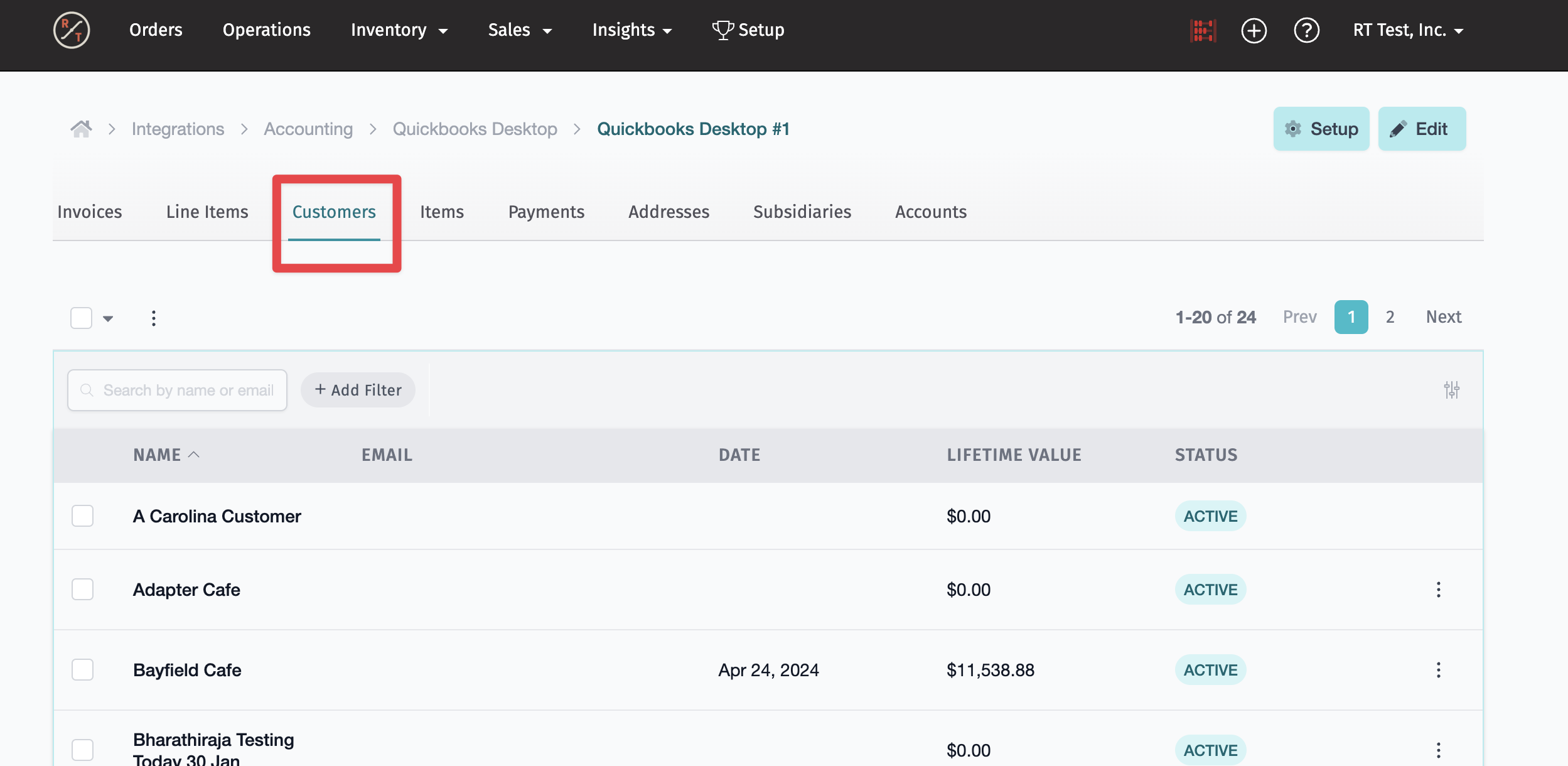Go to home via breadcrumb house icon
The image size is (1568, 766).
(x=81, y=129)
